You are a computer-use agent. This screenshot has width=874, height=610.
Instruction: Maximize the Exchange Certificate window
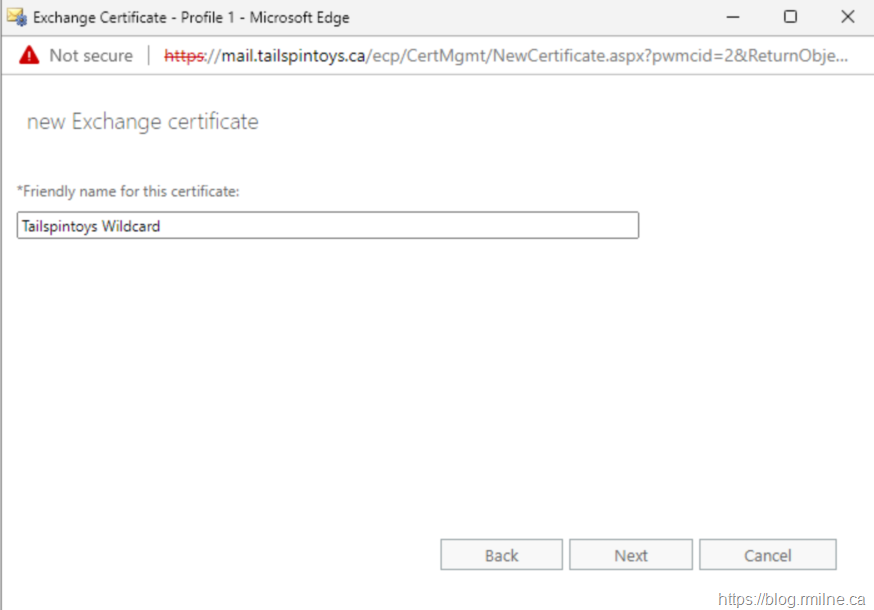coord(790,17)
